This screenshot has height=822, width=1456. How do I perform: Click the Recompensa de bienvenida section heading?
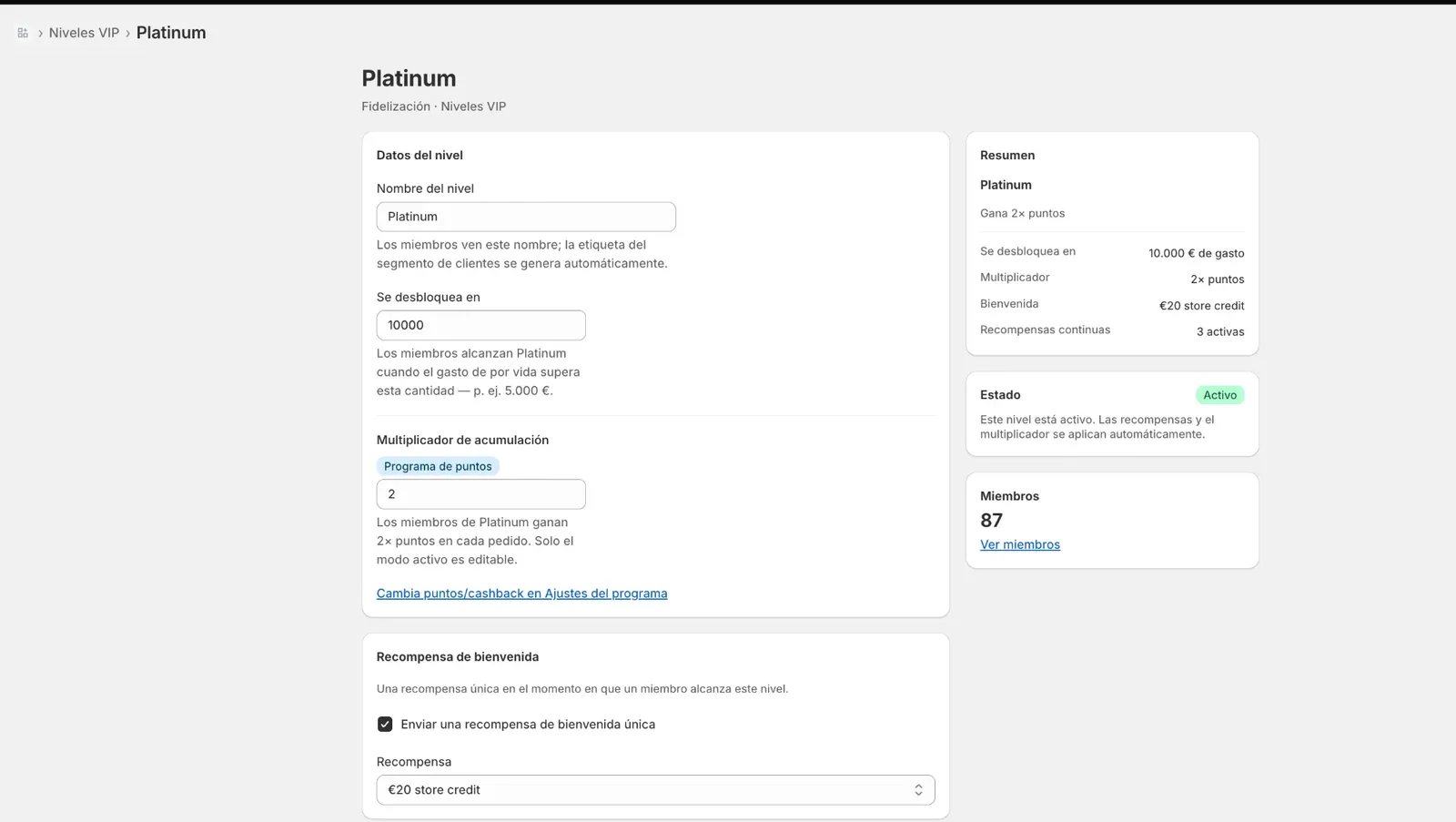458,657
